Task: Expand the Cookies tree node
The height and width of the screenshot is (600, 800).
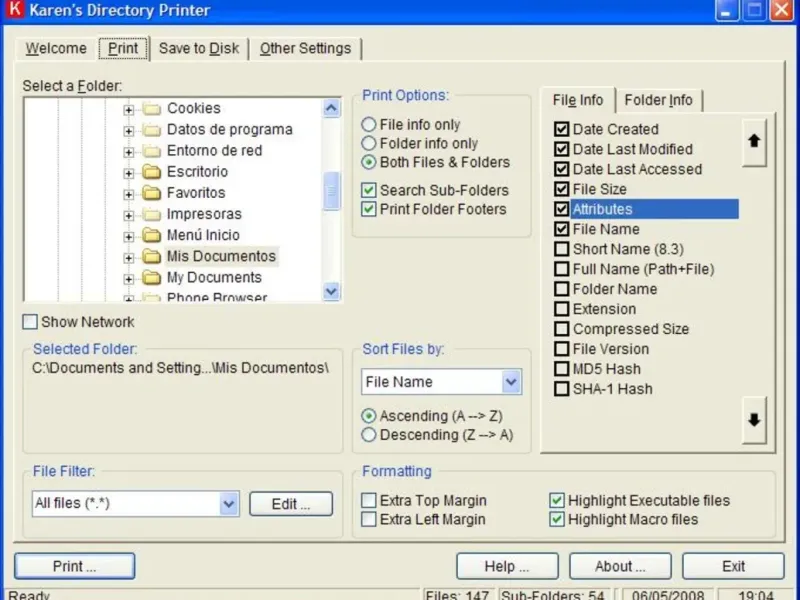Action: pyautogui.click(x=129, y=110)
